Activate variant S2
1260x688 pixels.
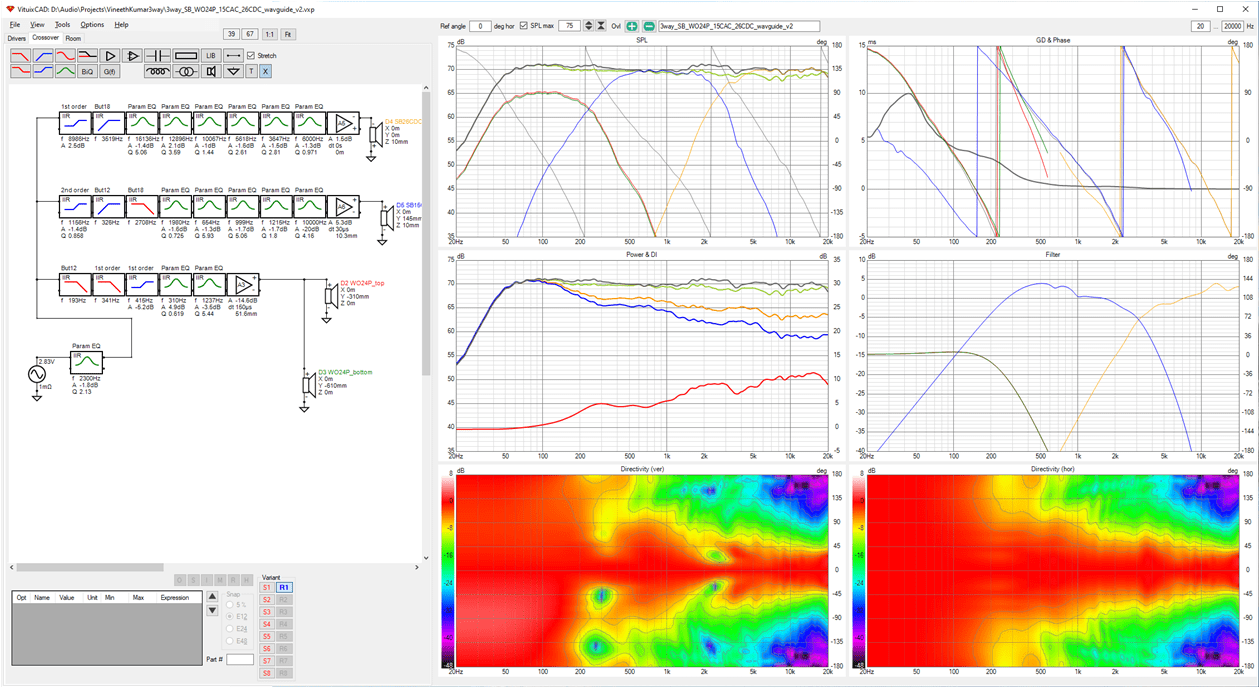pos(267,600)
